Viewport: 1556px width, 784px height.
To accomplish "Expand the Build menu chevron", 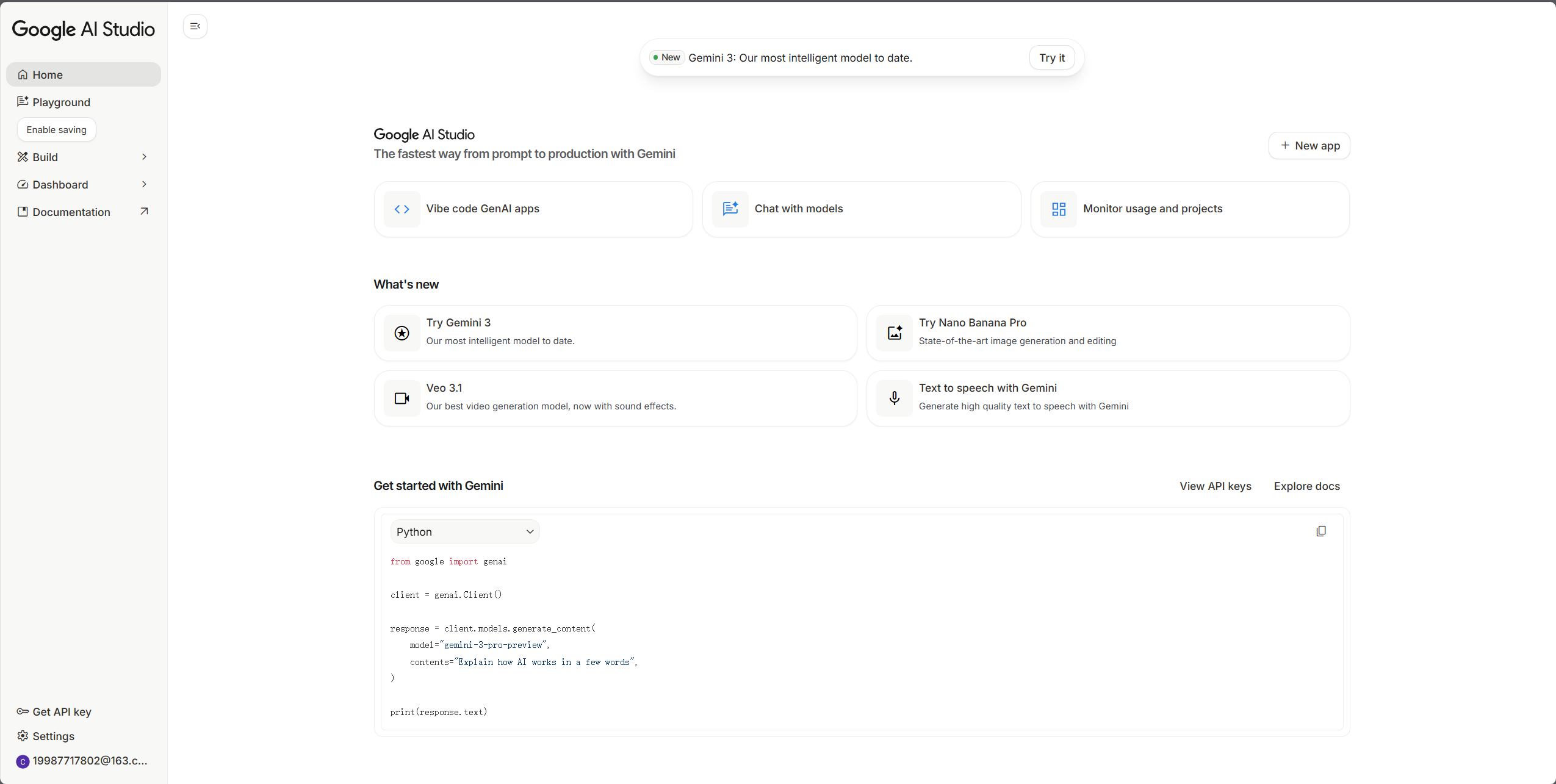I will pyautogui.click(x=144, y=157).
